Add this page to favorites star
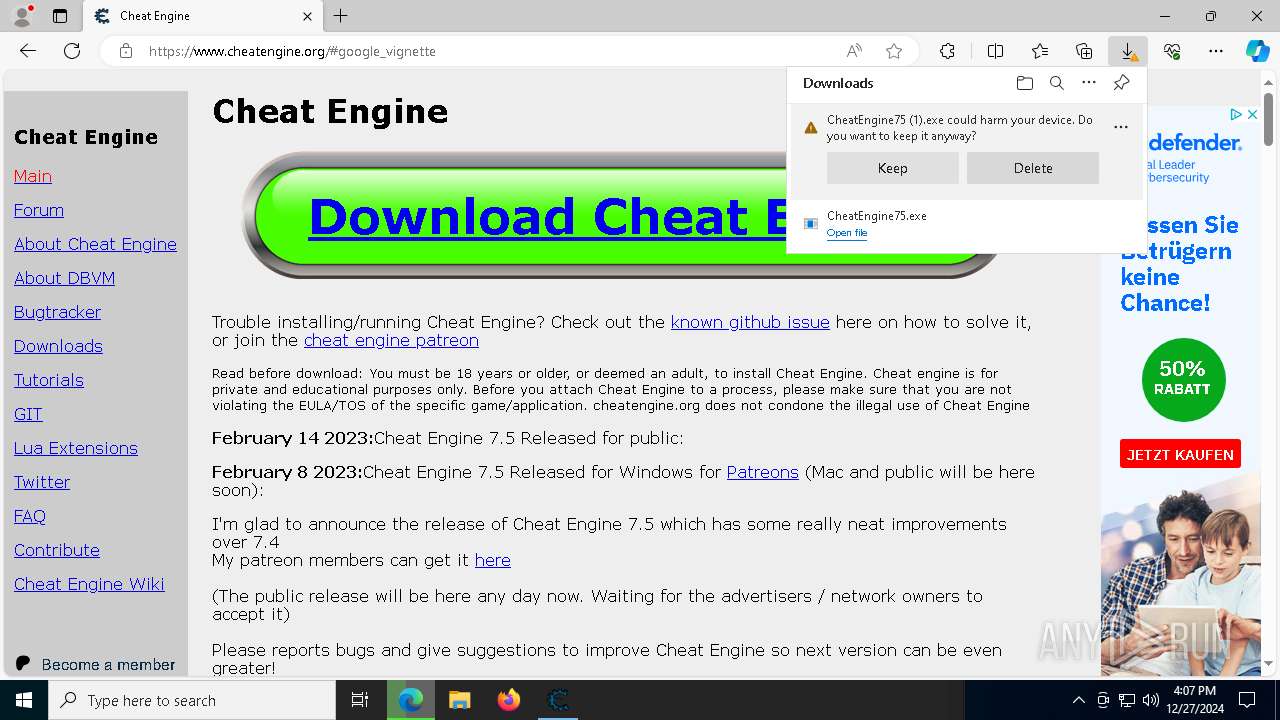This screenshot has width=1280, height=720. (894, 51)
